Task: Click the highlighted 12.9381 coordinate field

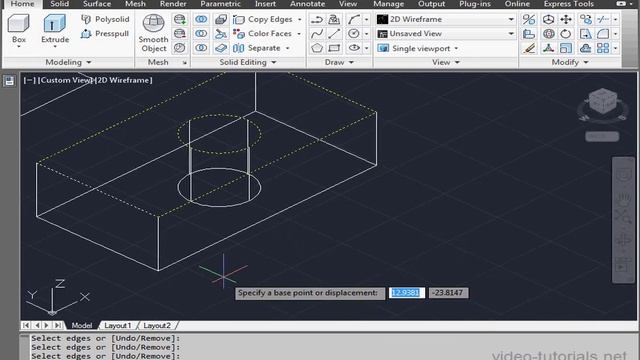Action: coord(406,293)
